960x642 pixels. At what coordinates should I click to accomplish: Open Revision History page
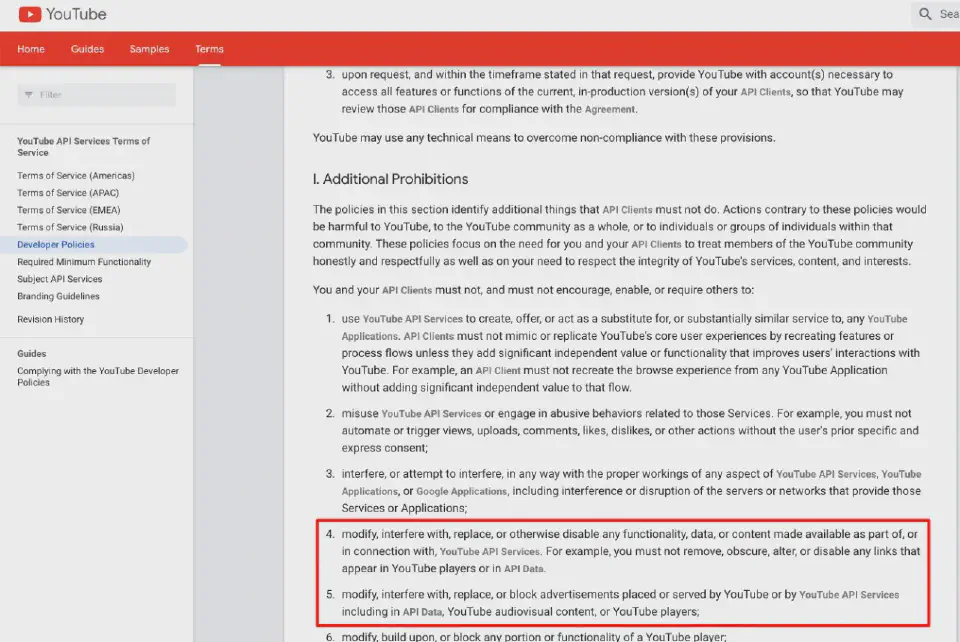[x=50, y=319]
